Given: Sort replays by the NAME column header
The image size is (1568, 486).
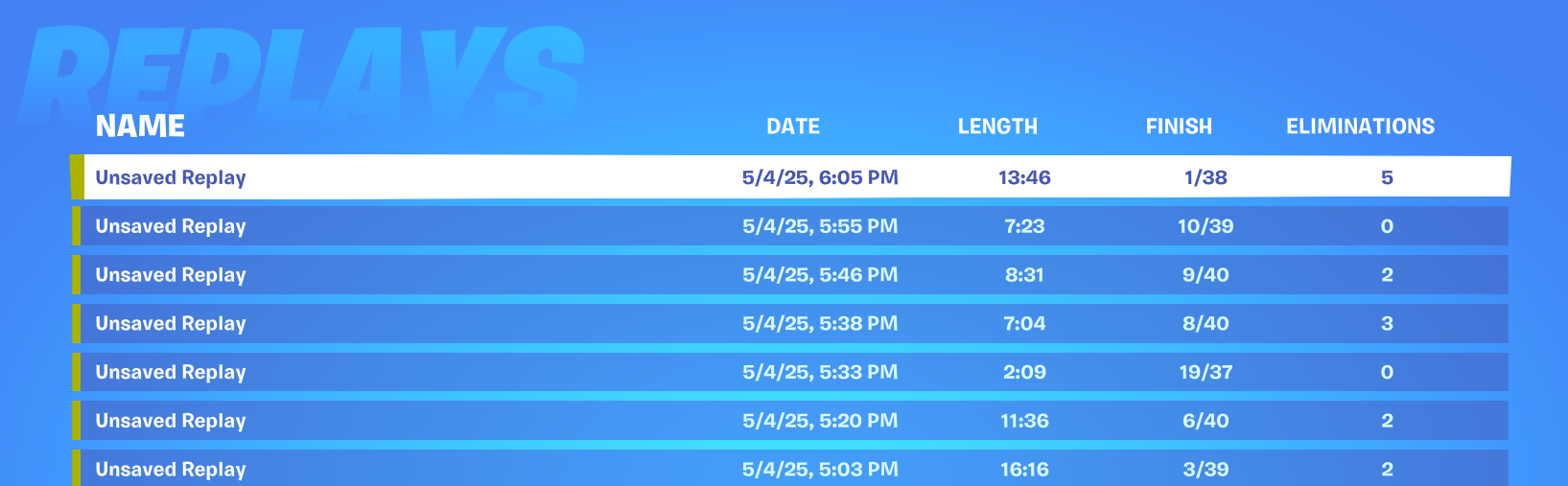Looking at the screenshot, I should pos(140,127).
